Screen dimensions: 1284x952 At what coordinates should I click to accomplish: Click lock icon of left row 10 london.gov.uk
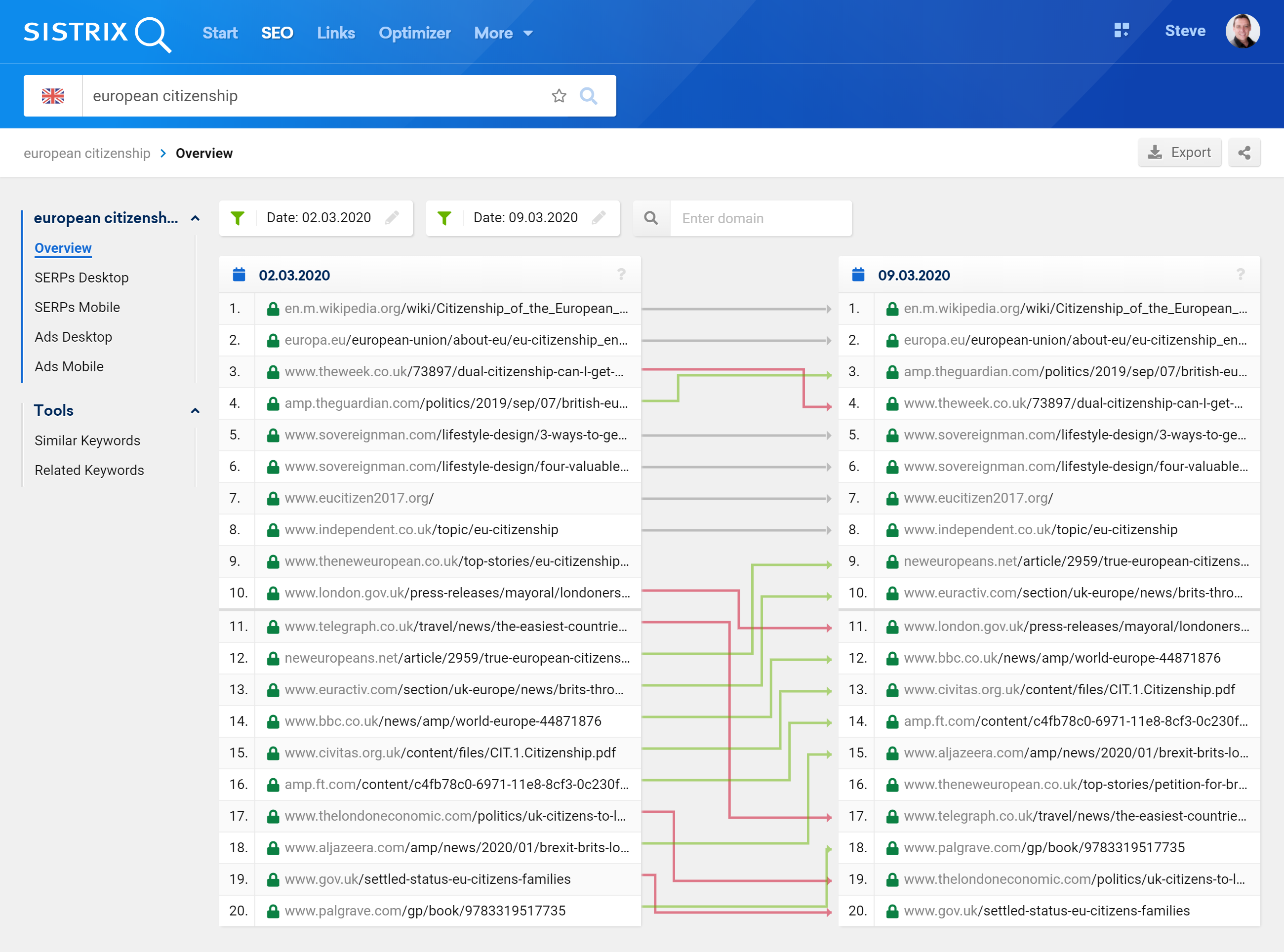(273, 594)
